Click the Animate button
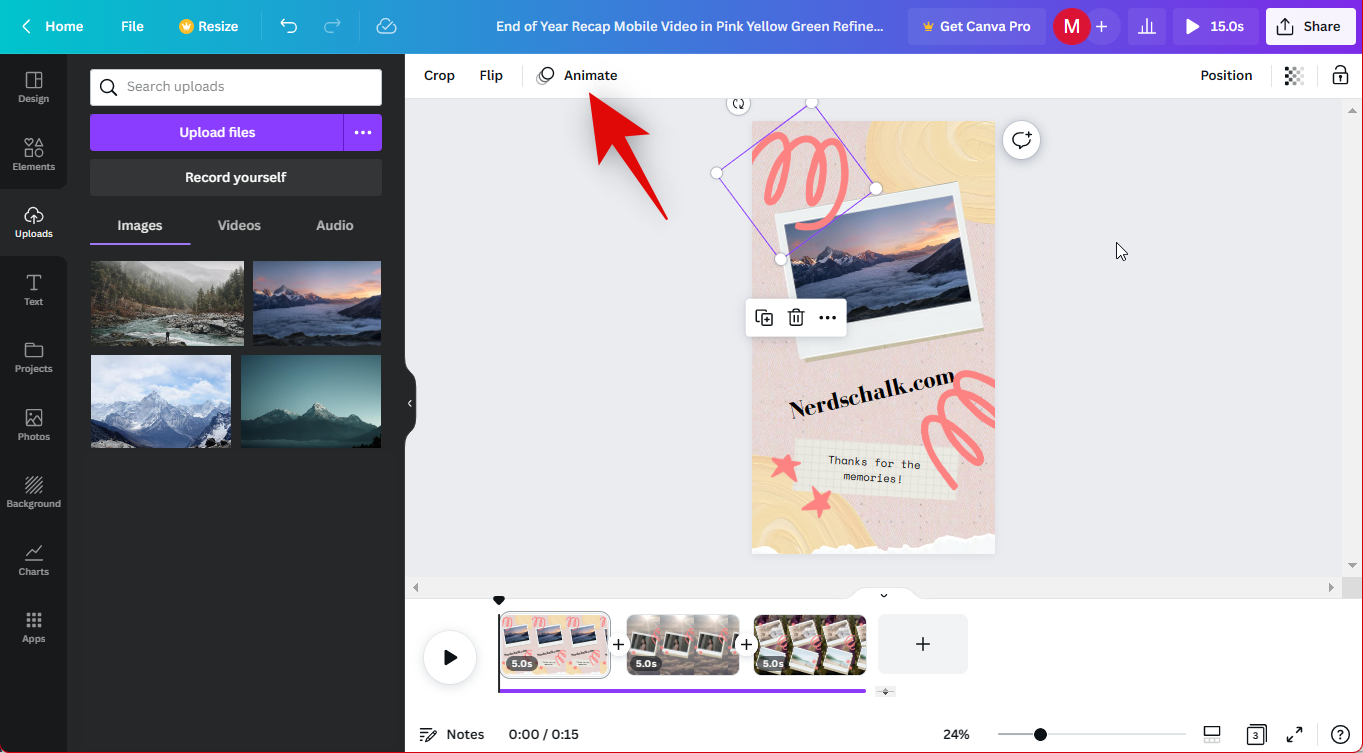The image size is (1363, 753). (x=577, y=75)
